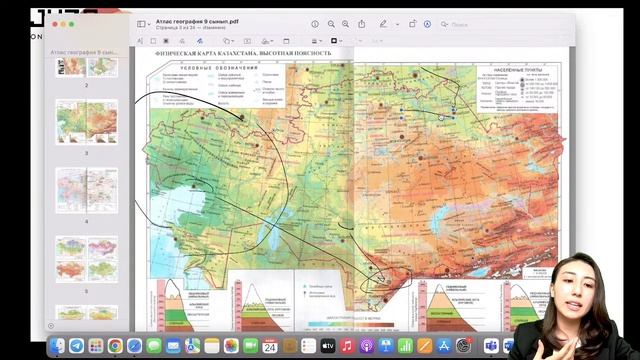Click the document title Атлас география 9 сынып.pdf
This screenshot has height=360, width=640.
(x=197, y=21)
